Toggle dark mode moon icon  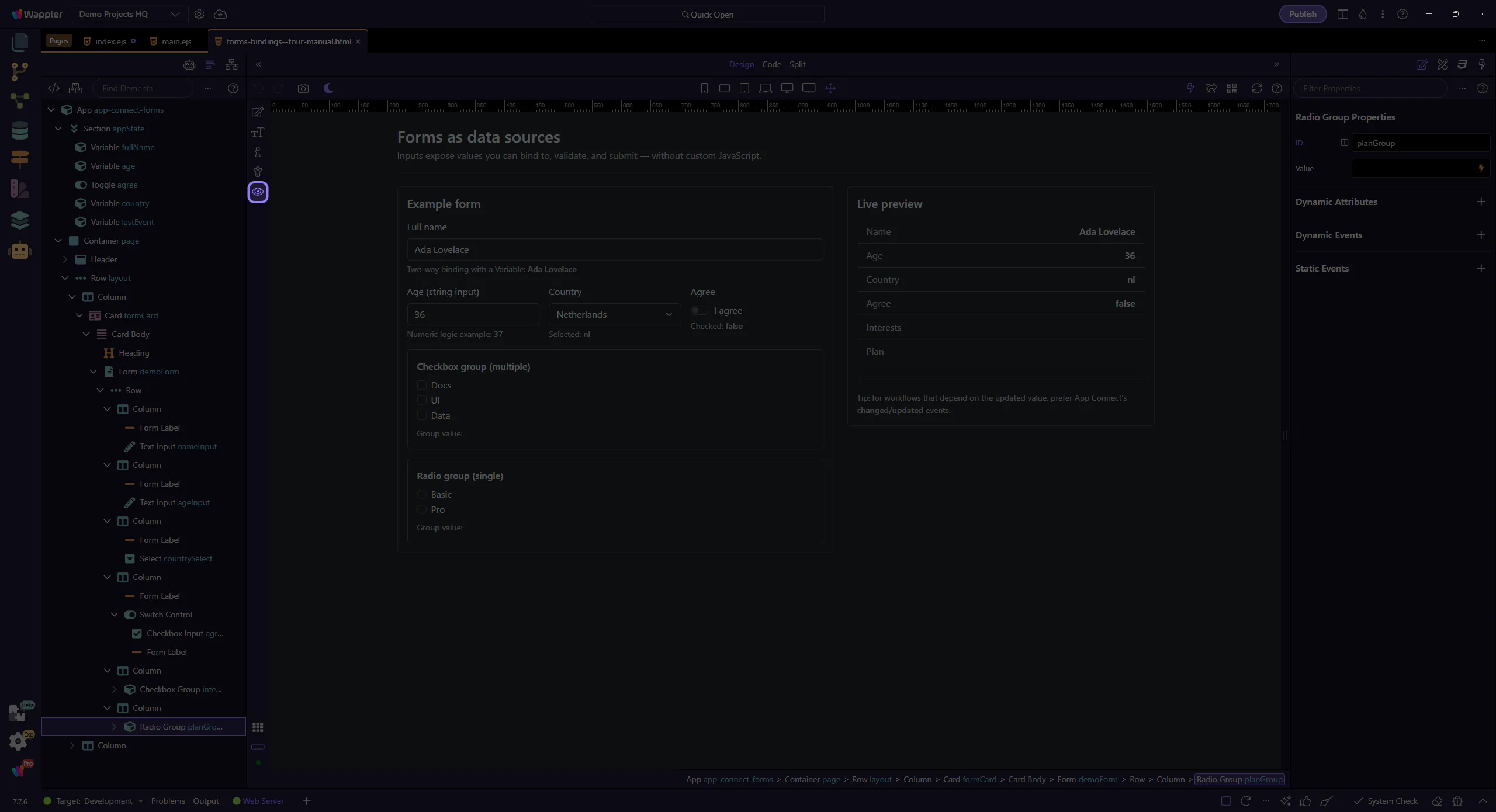click(328, 88)
